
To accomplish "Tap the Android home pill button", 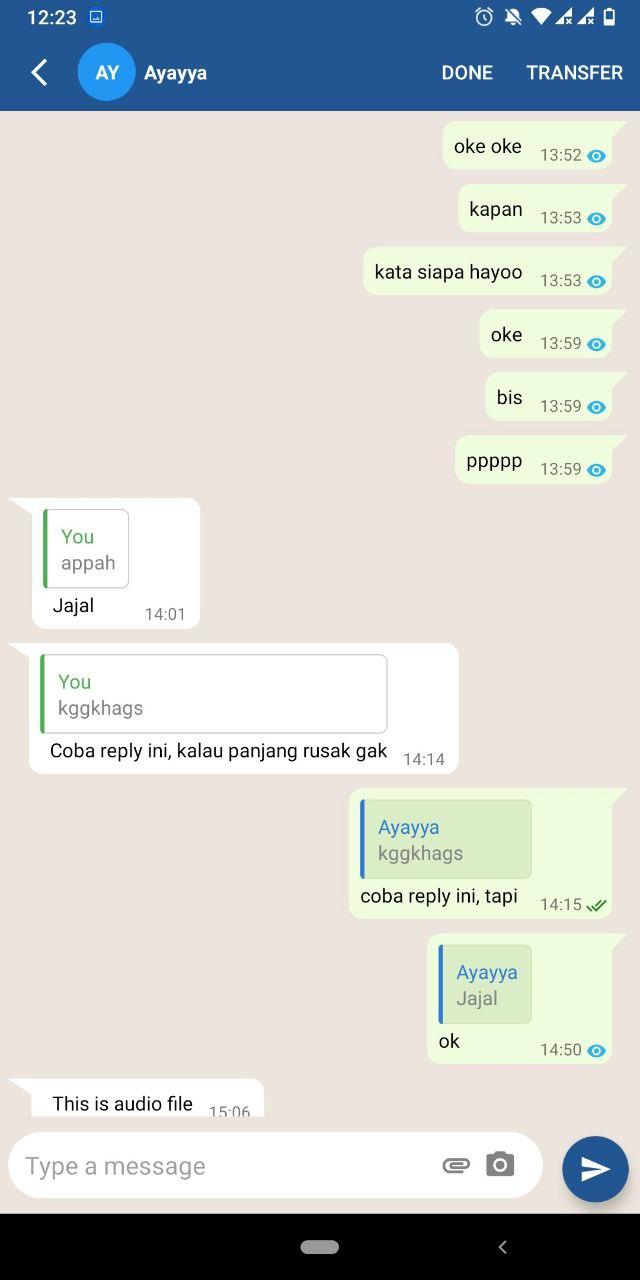I will [320, 1246].
